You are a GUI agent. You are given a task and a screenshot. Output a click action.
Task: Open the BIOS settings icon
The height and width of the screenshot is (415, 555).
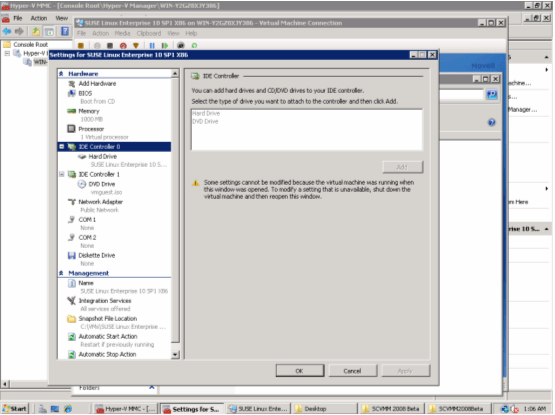point(71,93)
